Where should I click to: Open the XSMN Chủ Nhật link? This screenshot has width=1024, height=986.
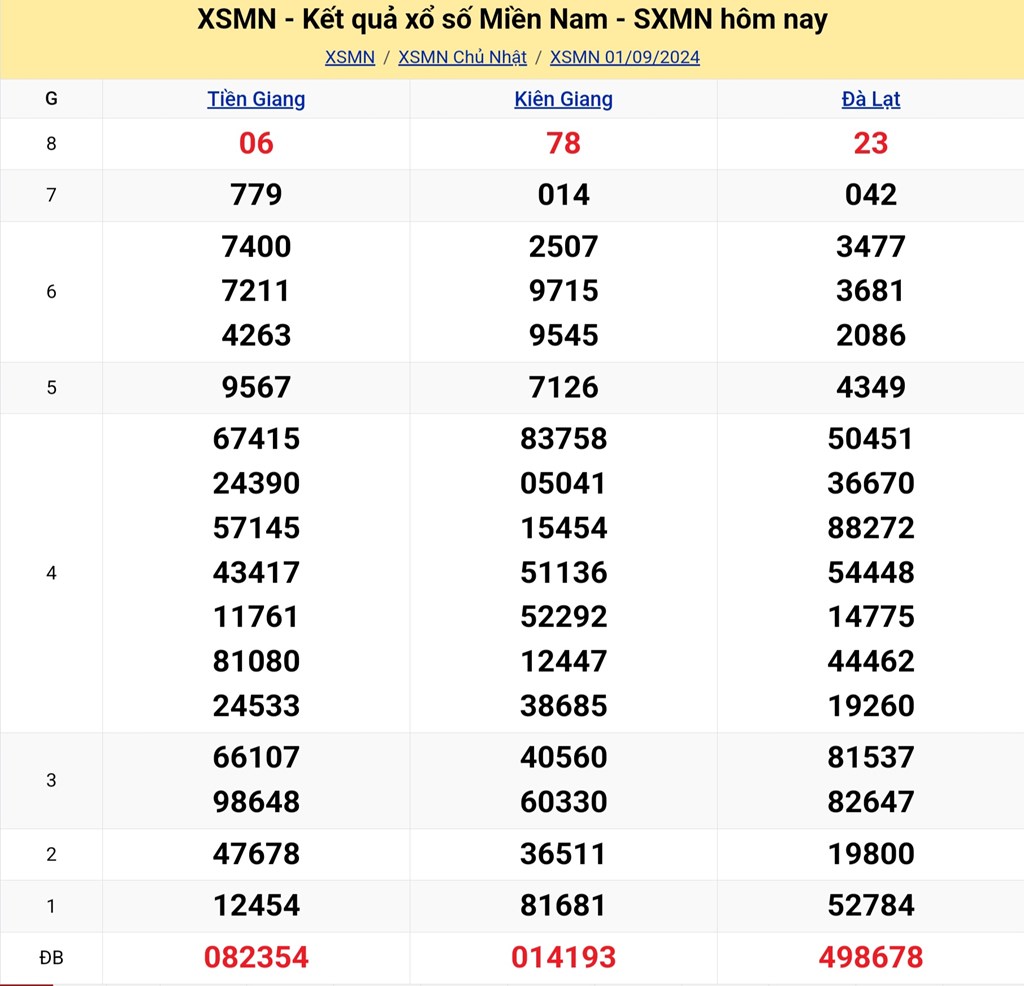[462, 57]
